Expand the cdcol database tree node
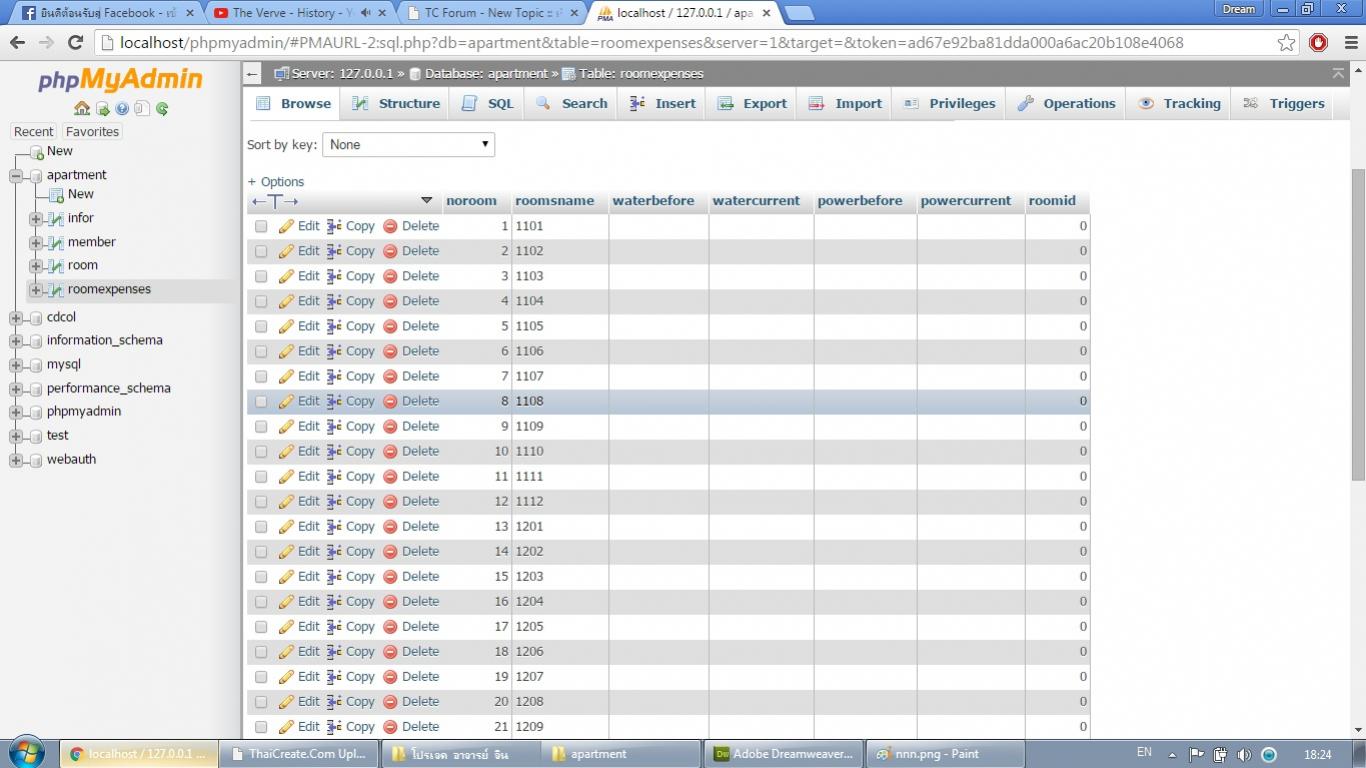The width and height of the screenshot is (1366, 768). coord(16,318)
